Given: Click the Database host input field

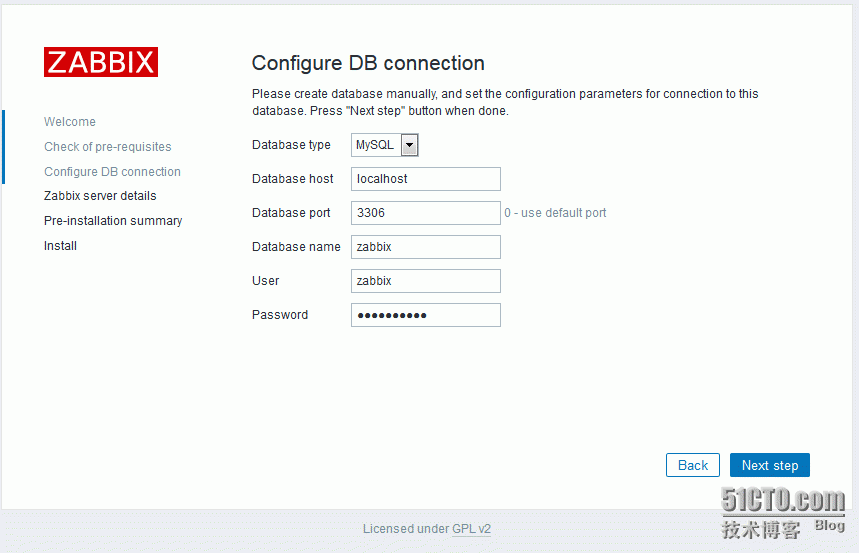Looking at the screenshot, I should 426,179.
